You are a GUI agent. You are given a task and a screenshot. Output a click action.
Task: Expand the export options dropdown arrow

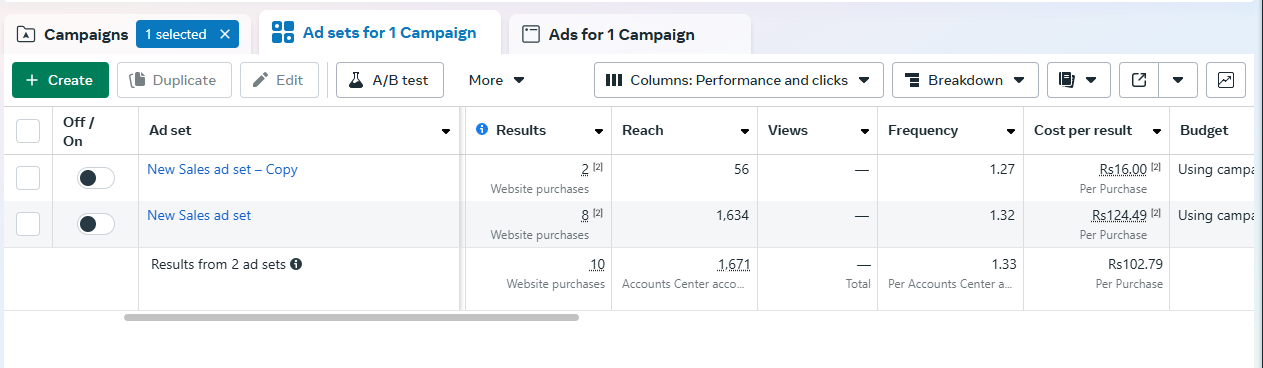(x=1178, y=80)
